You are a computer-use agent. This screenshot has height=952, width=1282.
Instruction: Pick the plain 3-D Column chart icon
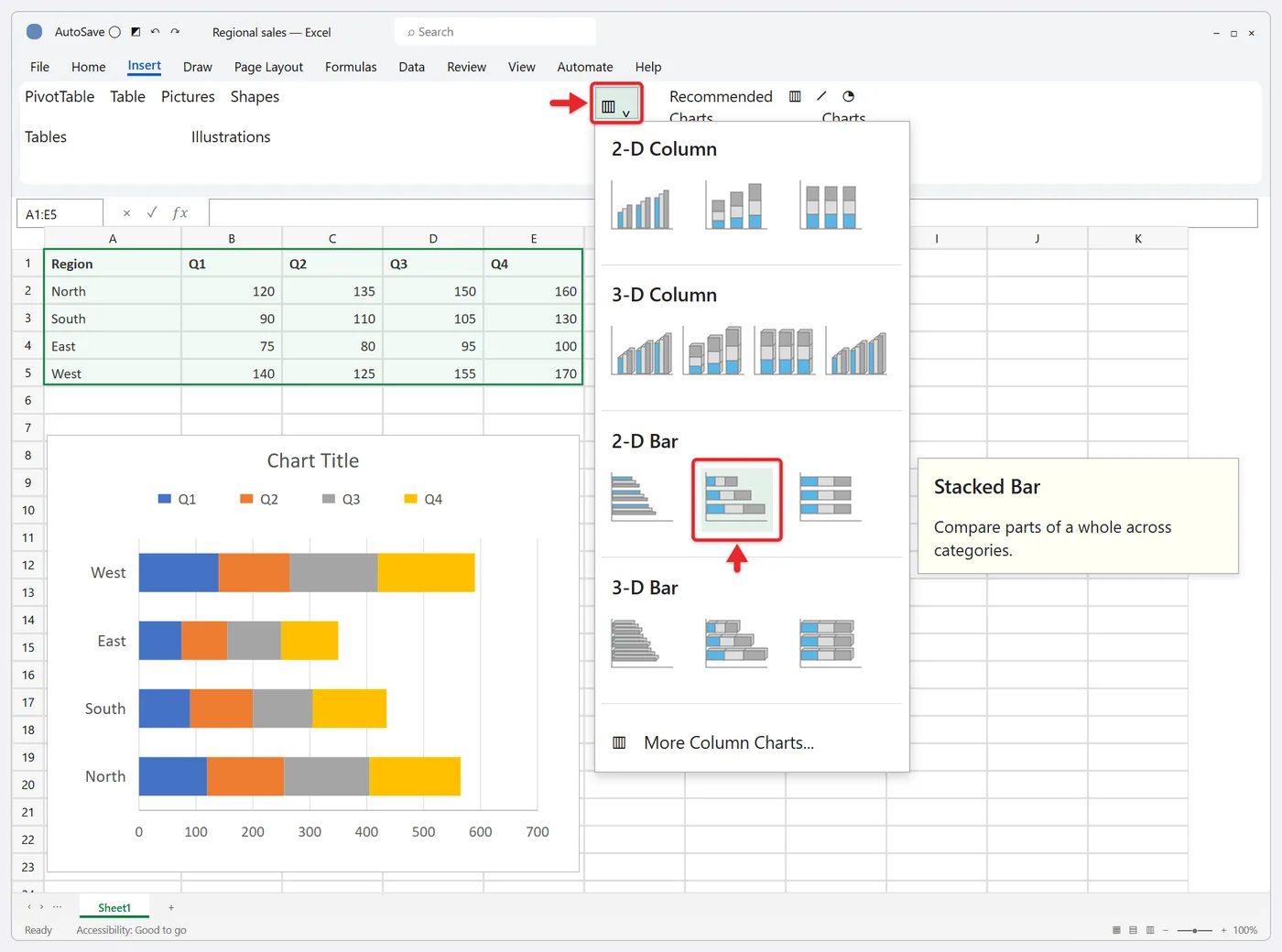coord(856,351)
